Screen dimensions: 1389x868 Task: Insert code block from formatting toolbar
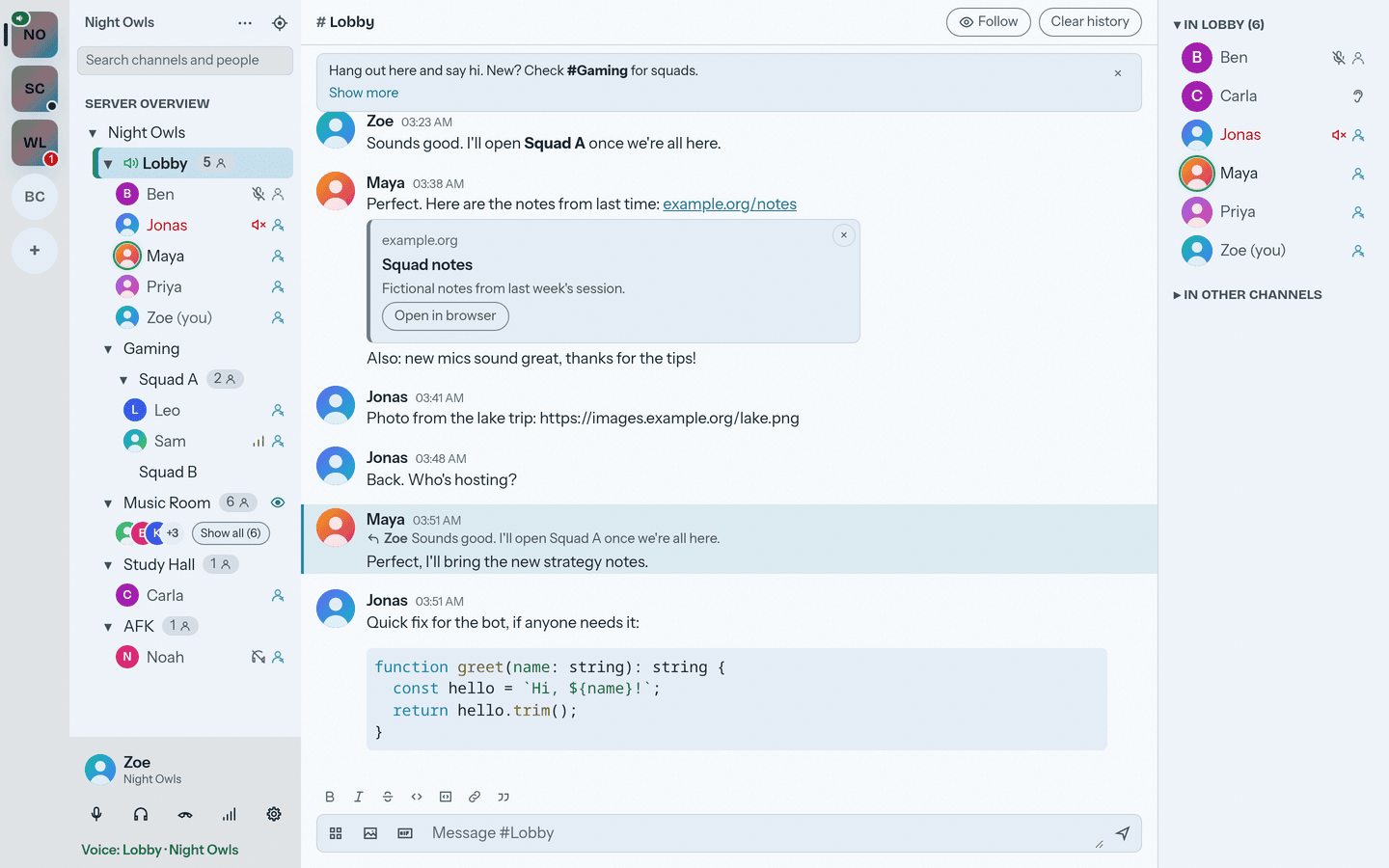click(446, 797)
